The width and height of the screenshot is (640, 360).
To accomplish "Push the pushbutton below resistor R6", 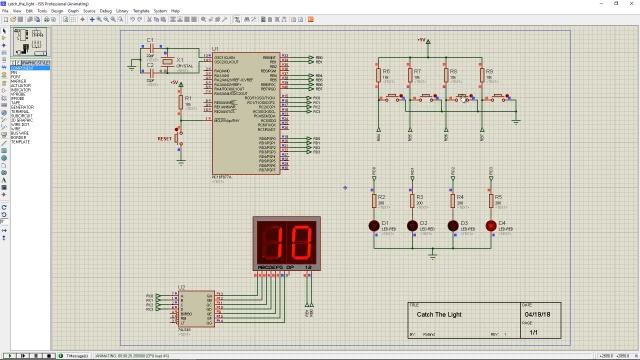I will click(x=392, y=97).
